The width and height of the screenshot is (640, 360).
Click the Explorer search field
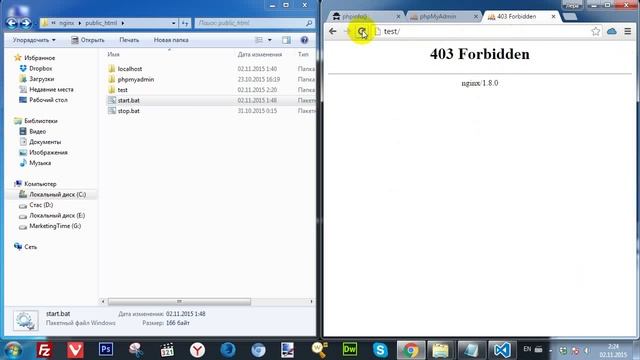(253, 23)
